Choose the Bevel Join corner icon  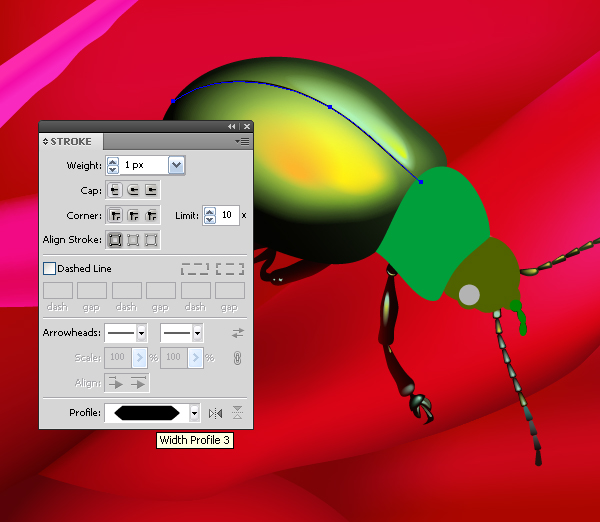(x=151, y=215)
